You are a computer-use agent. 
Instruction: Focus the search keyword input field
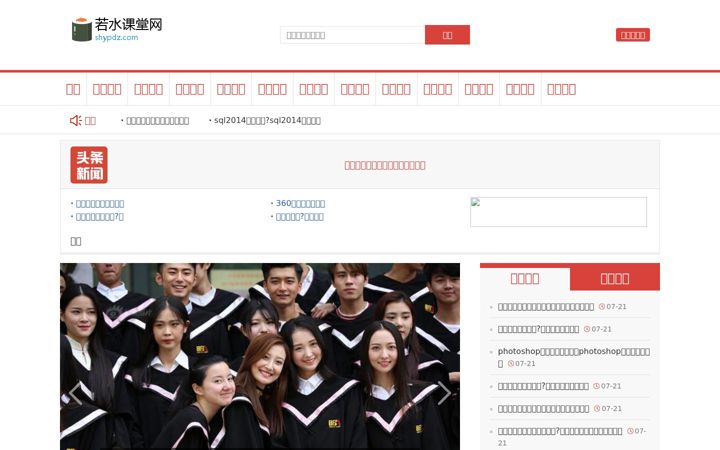[353, 35]
